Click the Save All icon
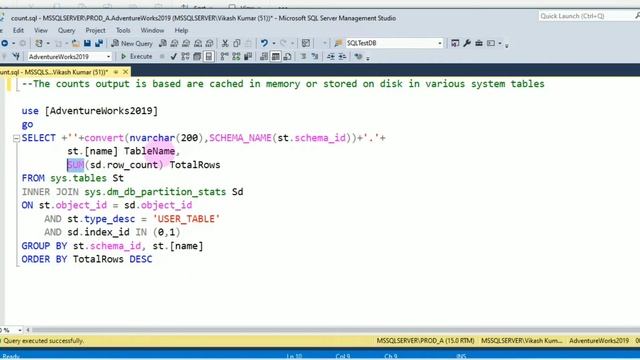 click(x=99, y=43)
